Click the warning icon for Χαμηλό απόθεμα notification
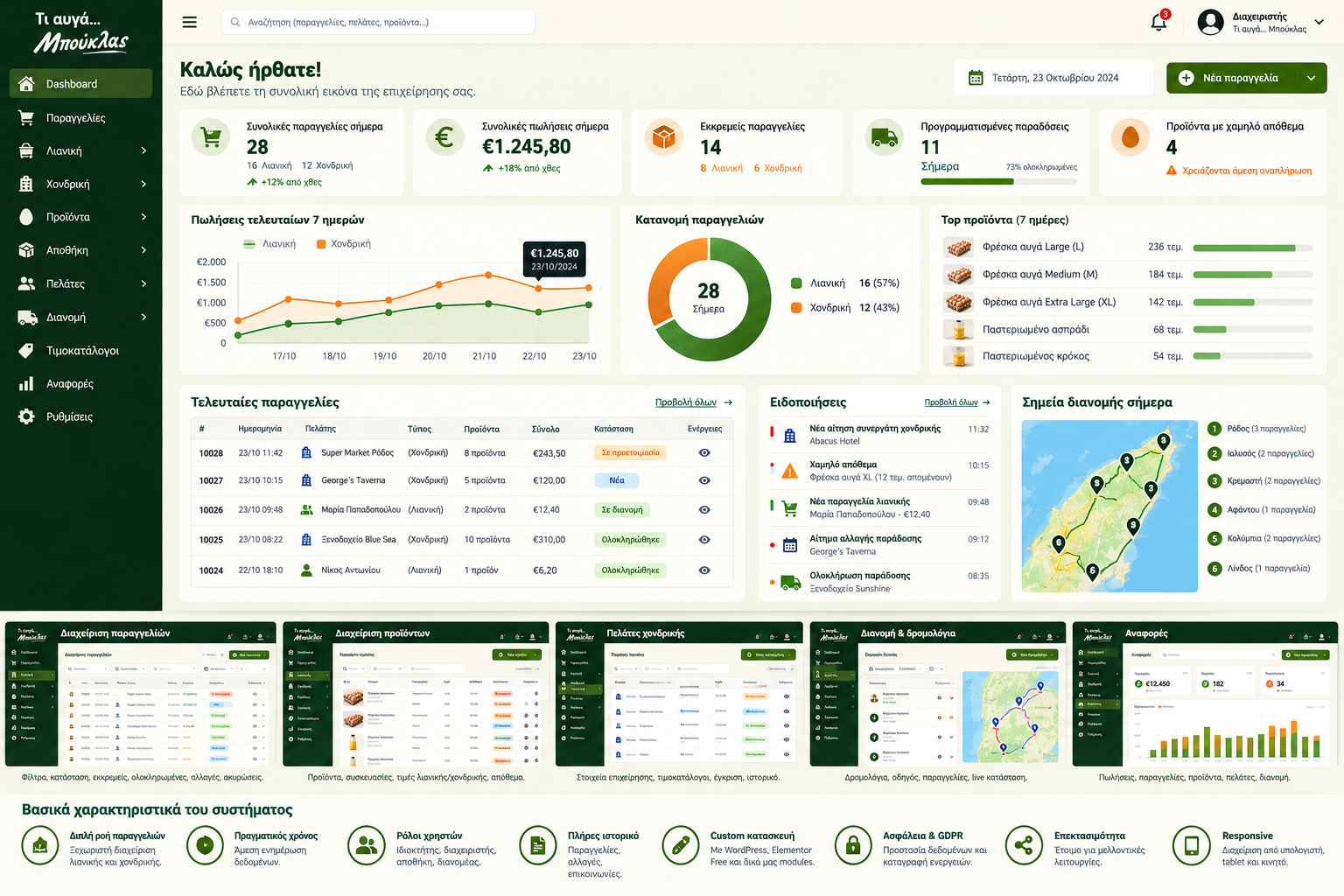This screenshot has height=896, width=1344. pos(789,472)
